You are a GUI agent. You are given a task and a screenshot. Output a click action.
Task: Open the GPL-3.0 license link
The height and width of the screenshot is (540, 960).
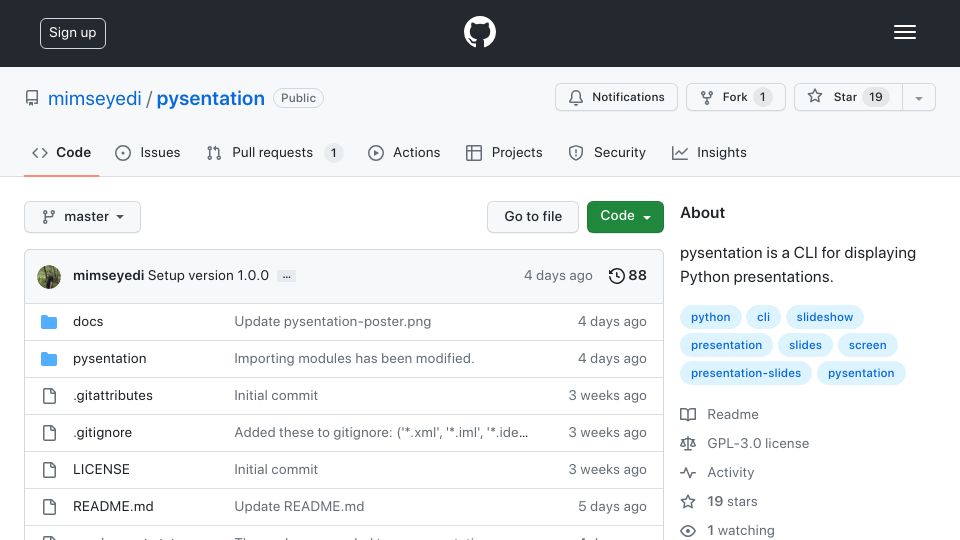pyautogui.click(x=758, y=443)
